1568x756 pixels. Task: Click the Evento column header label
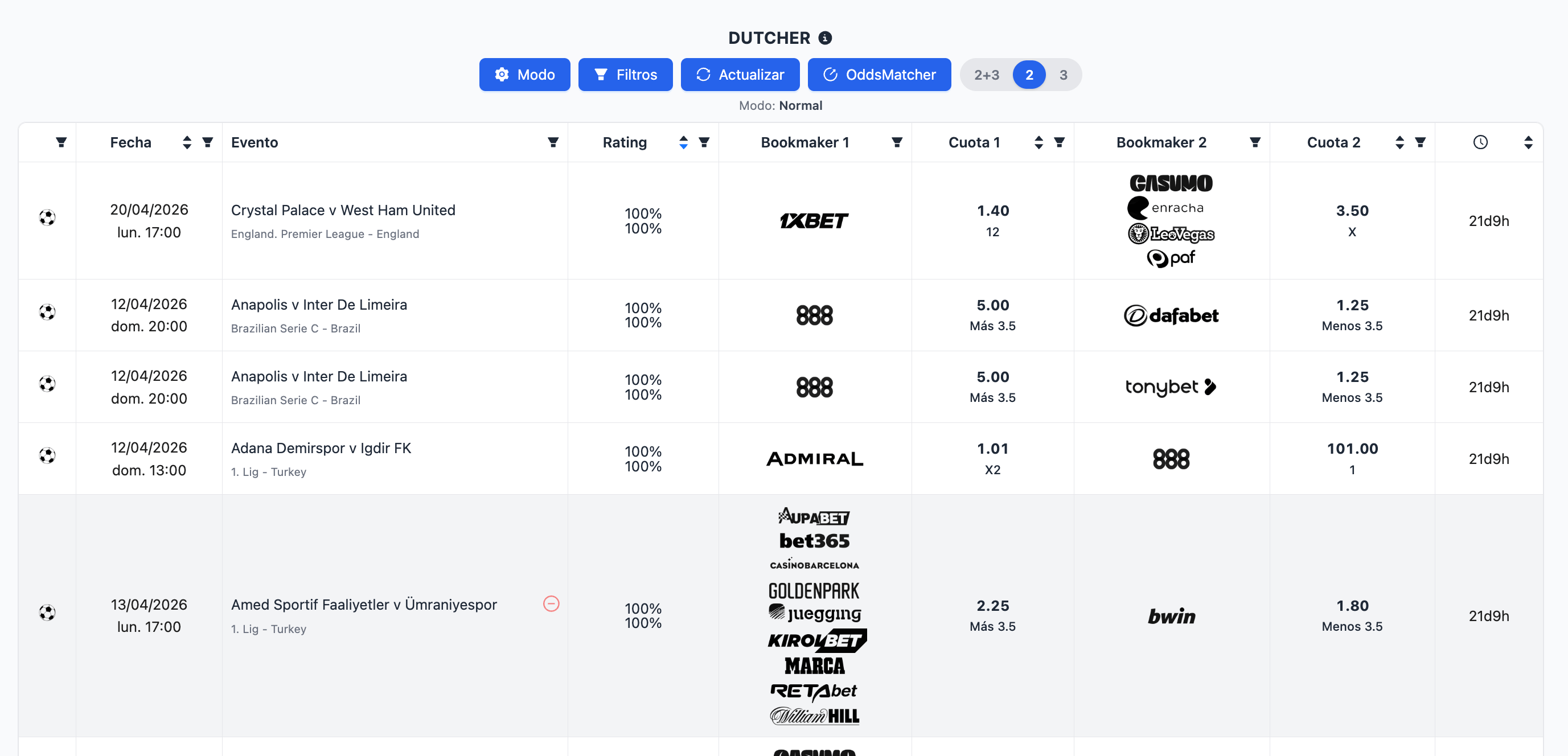tap(255, 142)
